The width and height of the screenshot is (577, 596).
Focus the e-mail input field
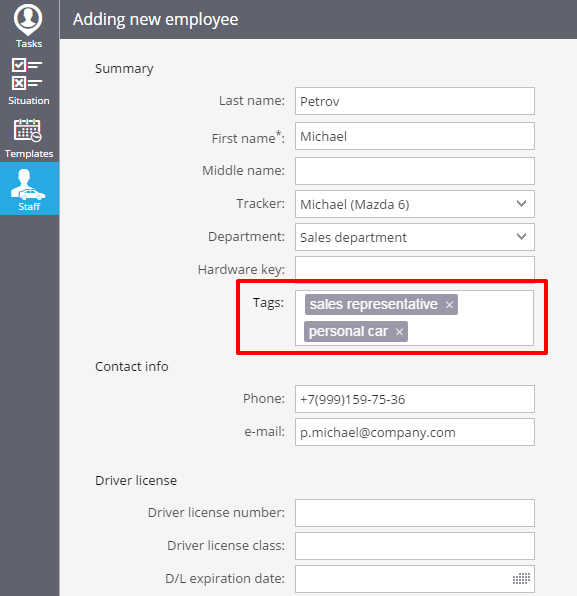click(x=415, y=432)
